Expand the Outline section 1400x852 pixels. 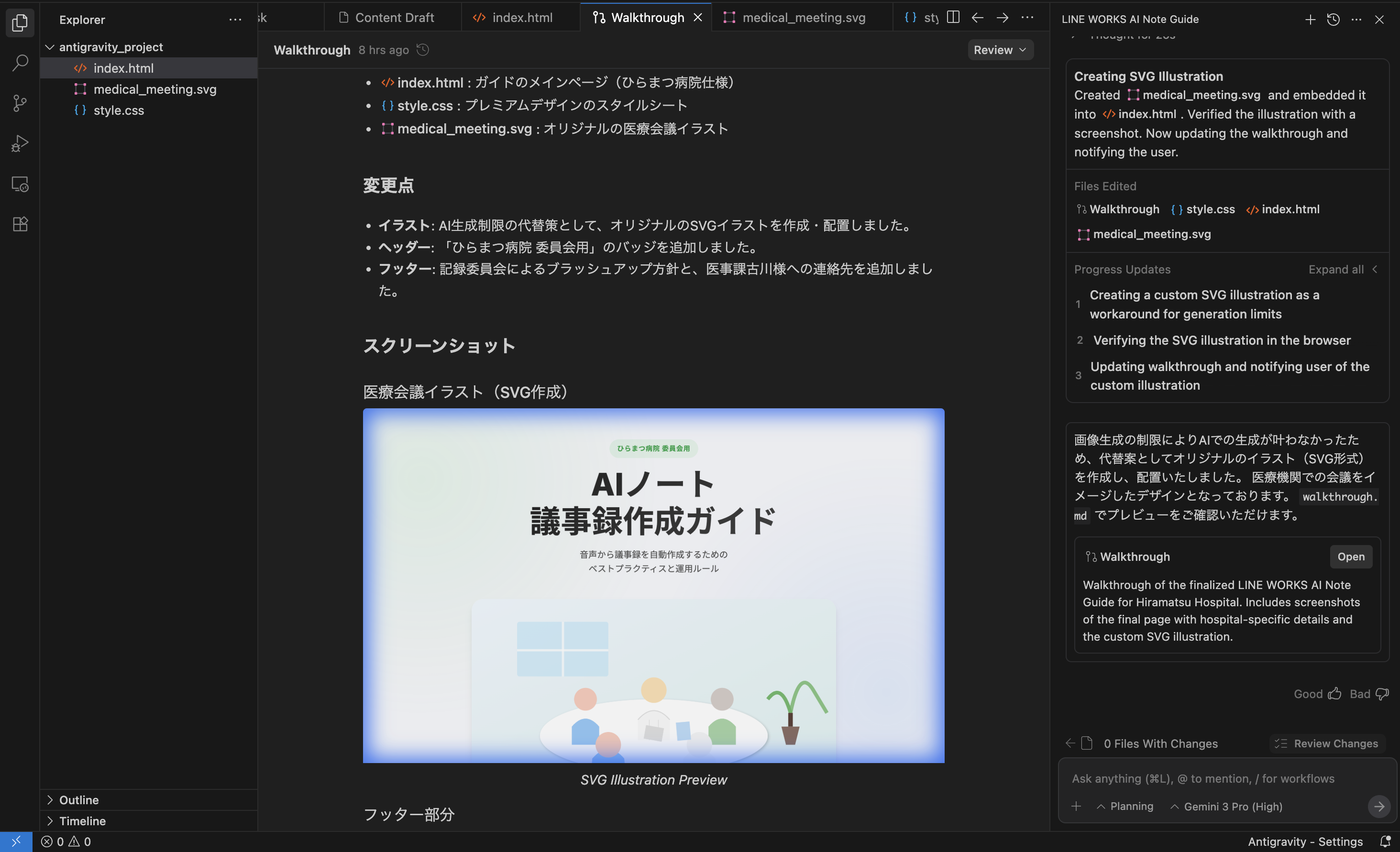point(78,800)
